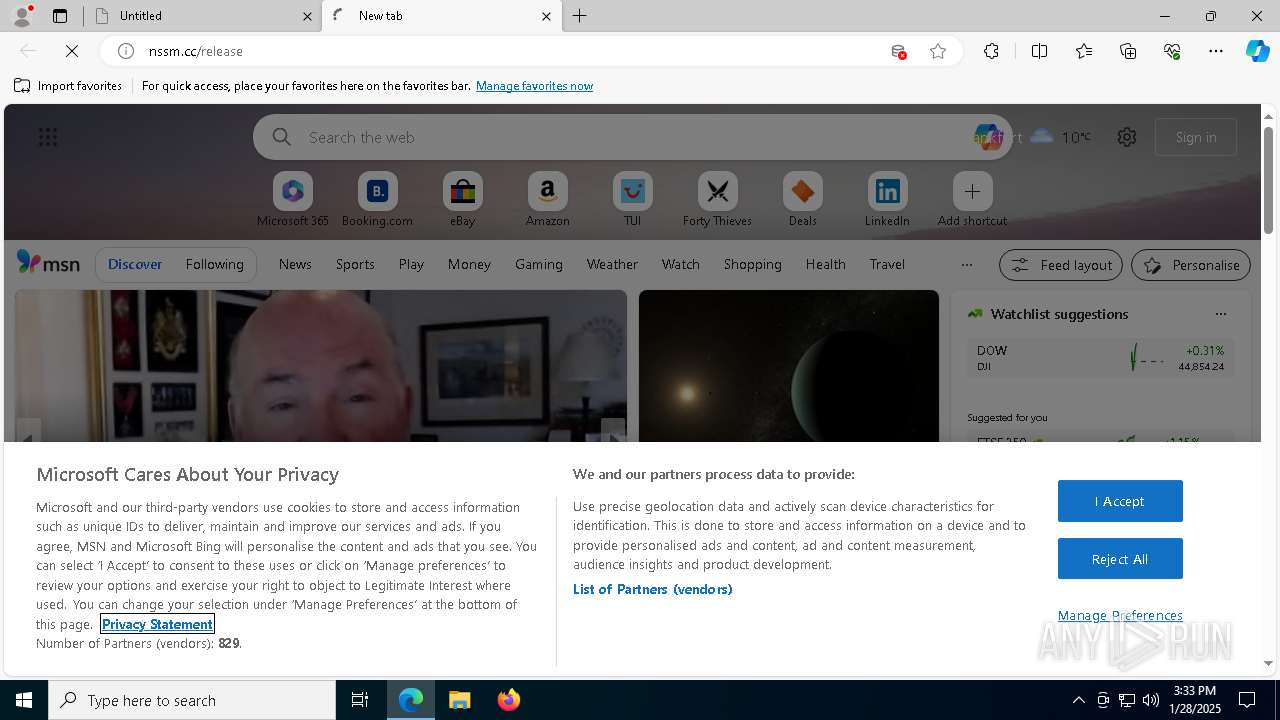Viewport: 1280px width, 720px height.
Task: Switch to the Untitled tab
Action: [200, 16]
